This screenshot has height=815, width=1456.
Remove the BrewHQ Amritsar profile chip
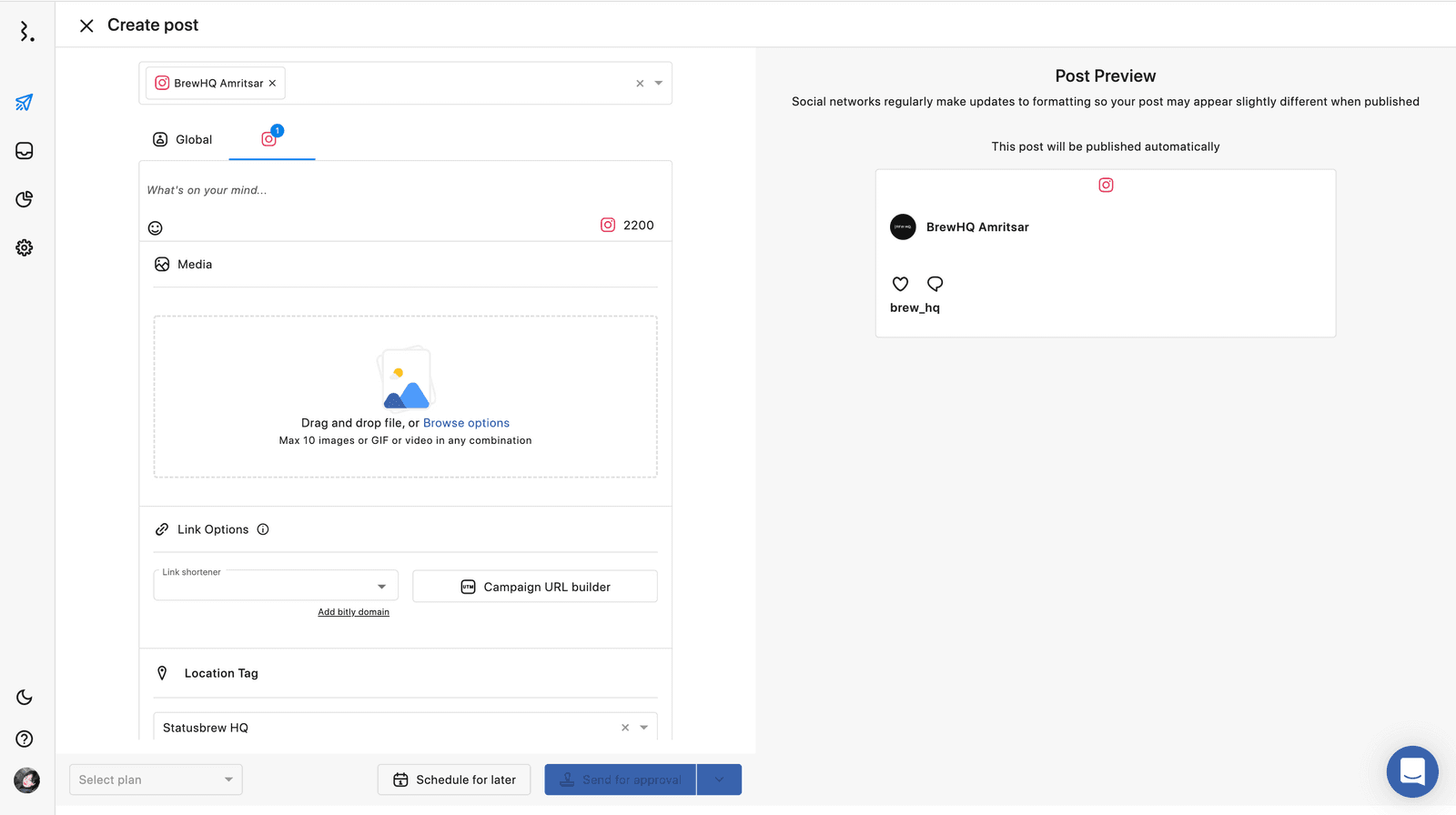tap(272, 84)
